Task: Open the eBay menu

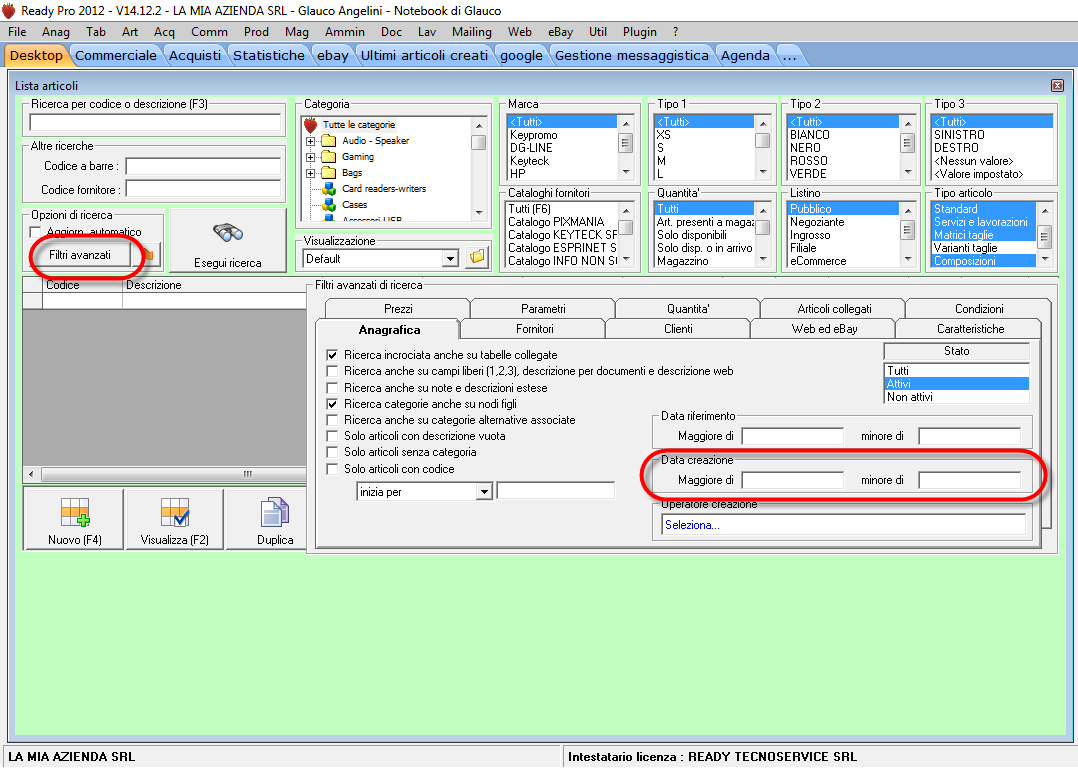Action: (x=560, y=32)
